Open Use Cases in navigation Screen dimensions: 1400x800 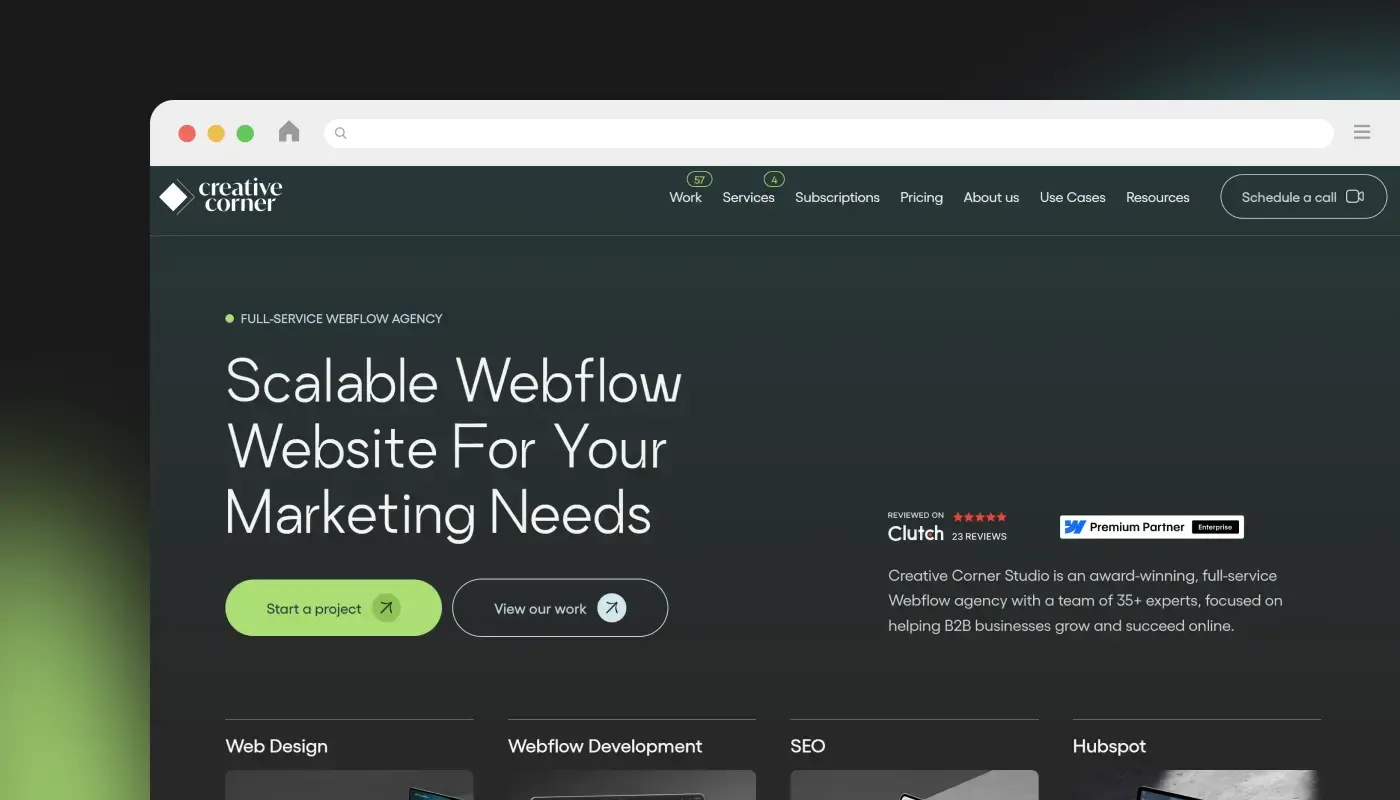pyautogui.click(x=1072, y=197)
